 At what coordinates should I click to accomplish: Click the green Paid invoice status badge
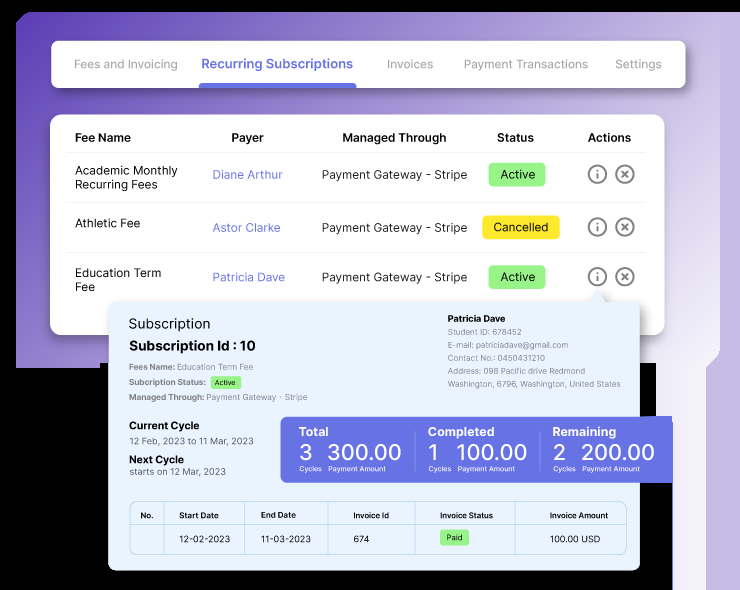[x=454, y=538]
